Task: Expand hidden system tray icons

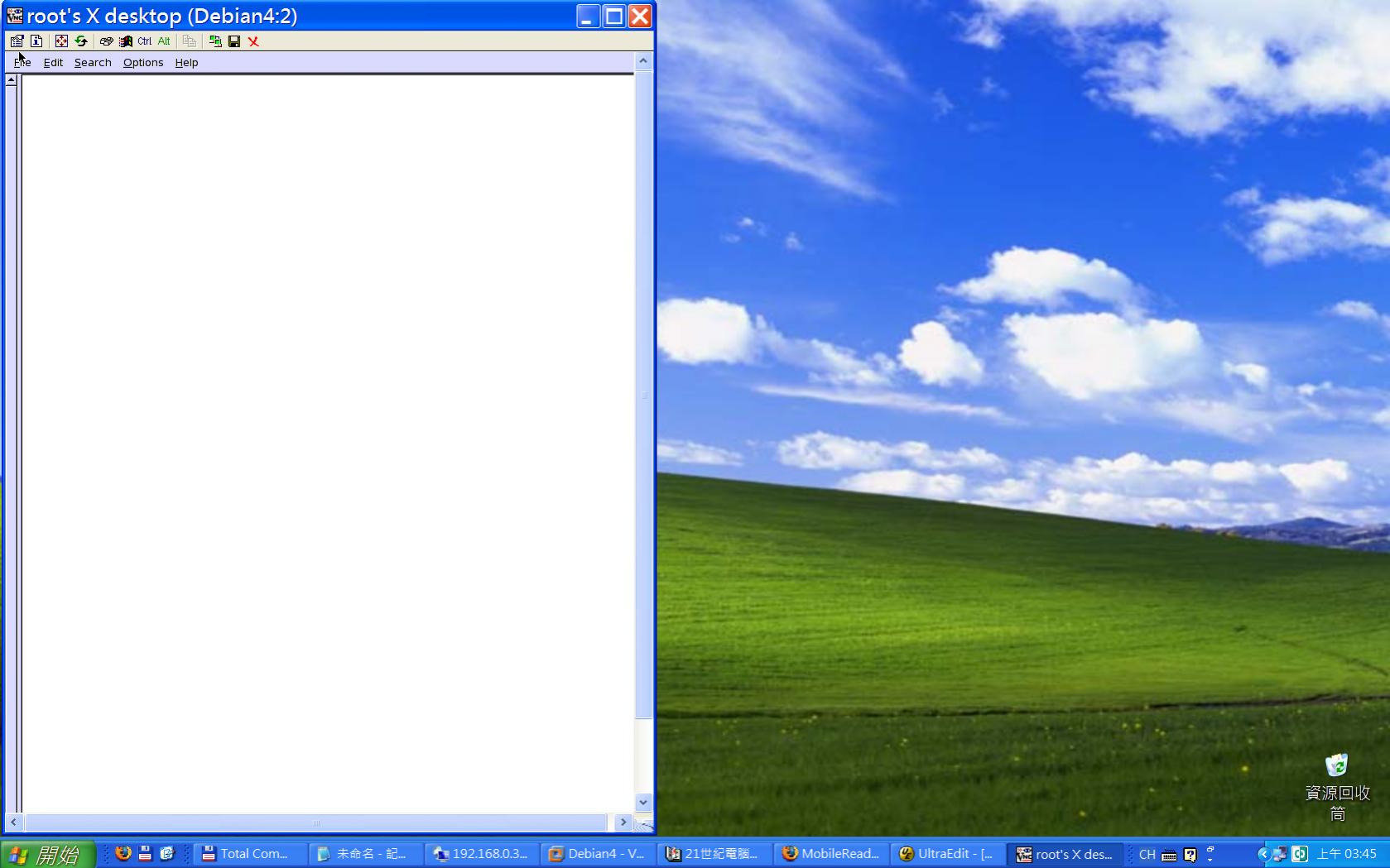Action: 1263,854
